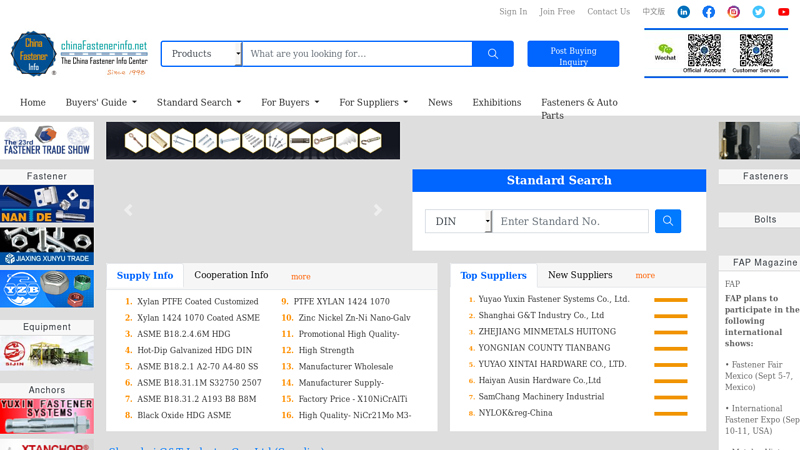
Task: Open the Instagram social icon
Action: tap(733, 12)
